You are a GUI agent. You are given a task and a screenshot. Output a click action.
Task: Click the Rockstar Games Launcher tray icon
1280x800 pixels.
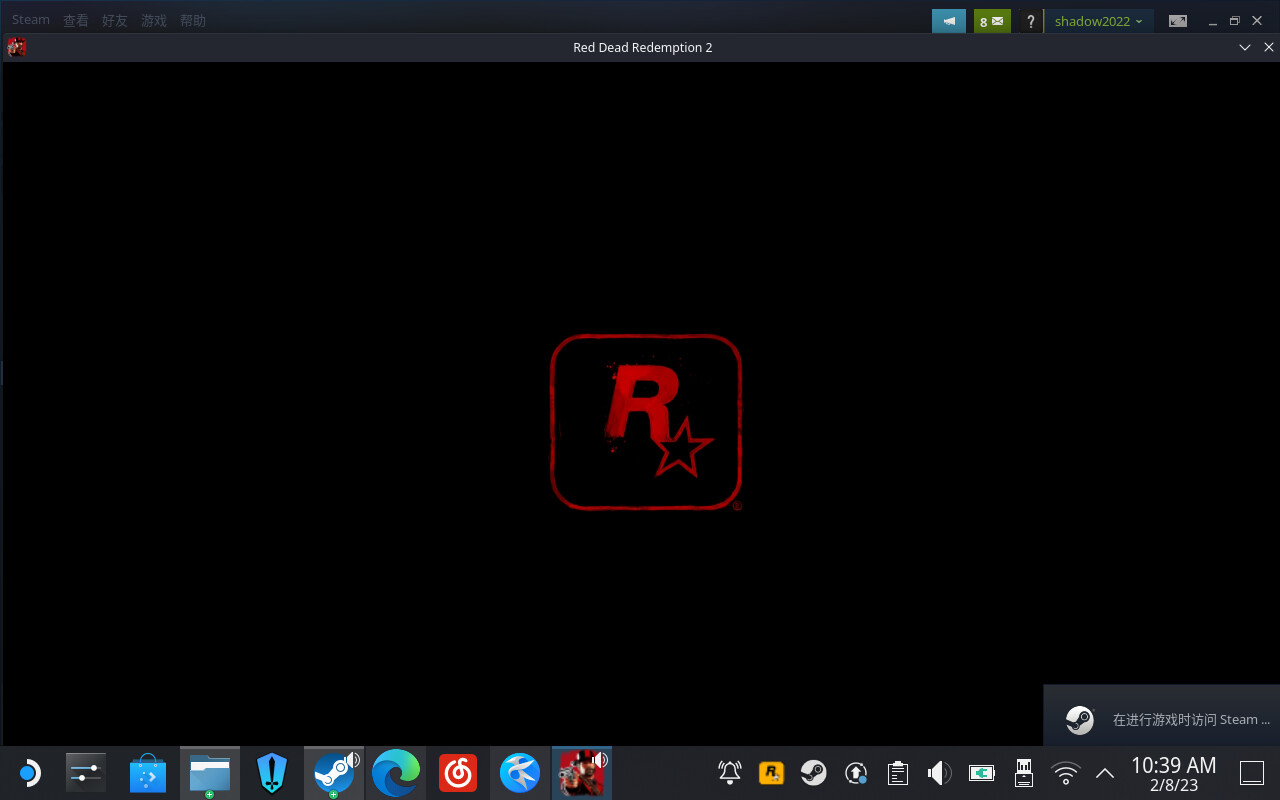point(771,773)
